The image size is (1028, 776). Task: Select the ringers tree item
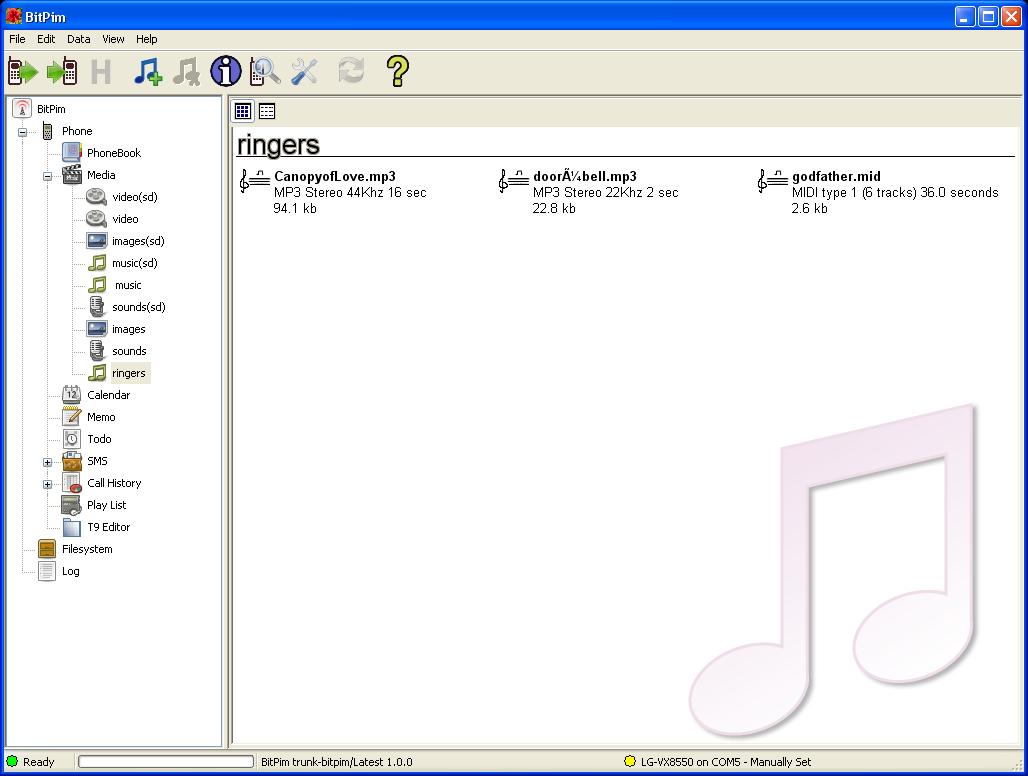[129, 373]
